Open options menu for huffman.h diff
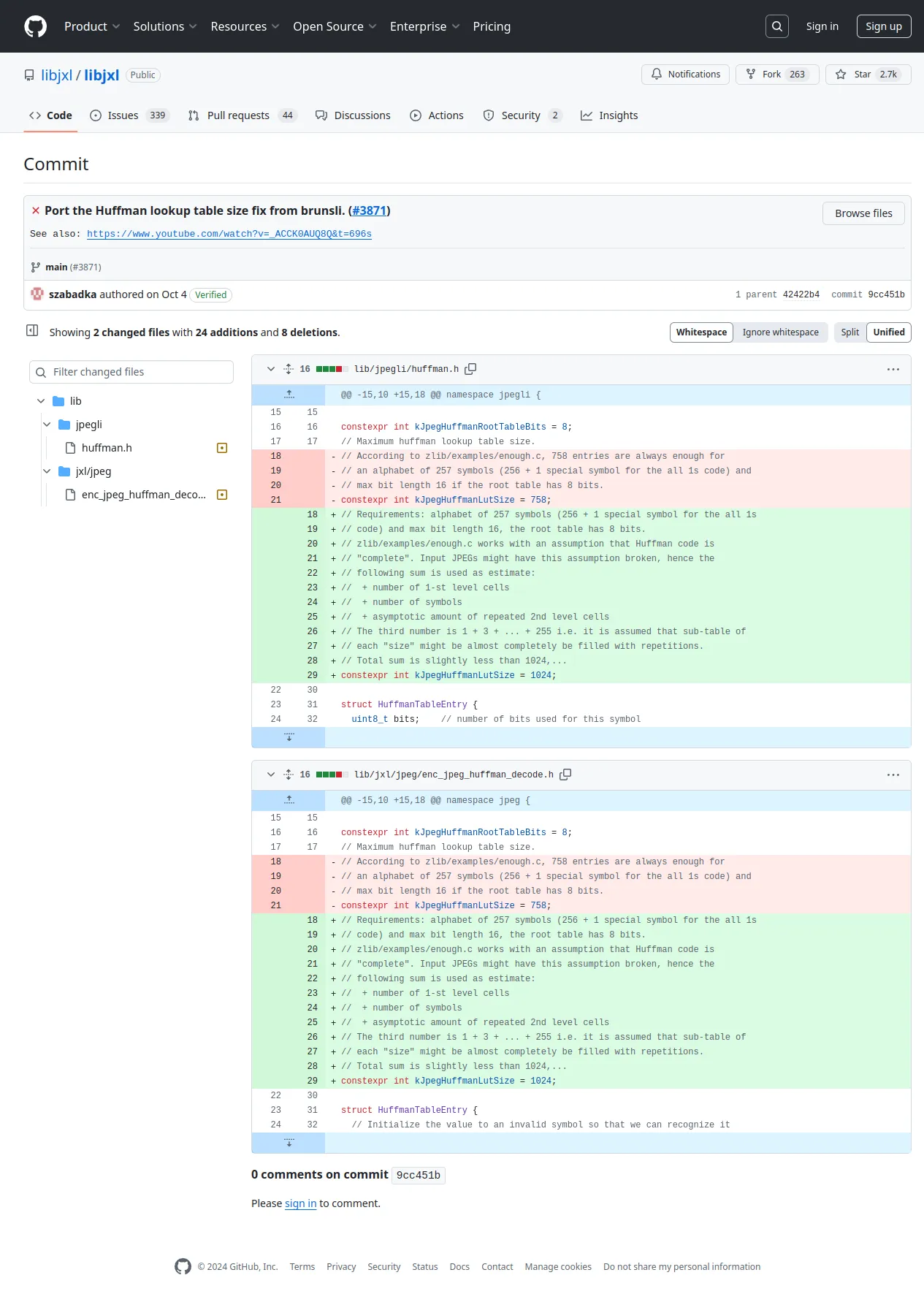Viewport: 924px width, 1305px height. tap(893, 369)
